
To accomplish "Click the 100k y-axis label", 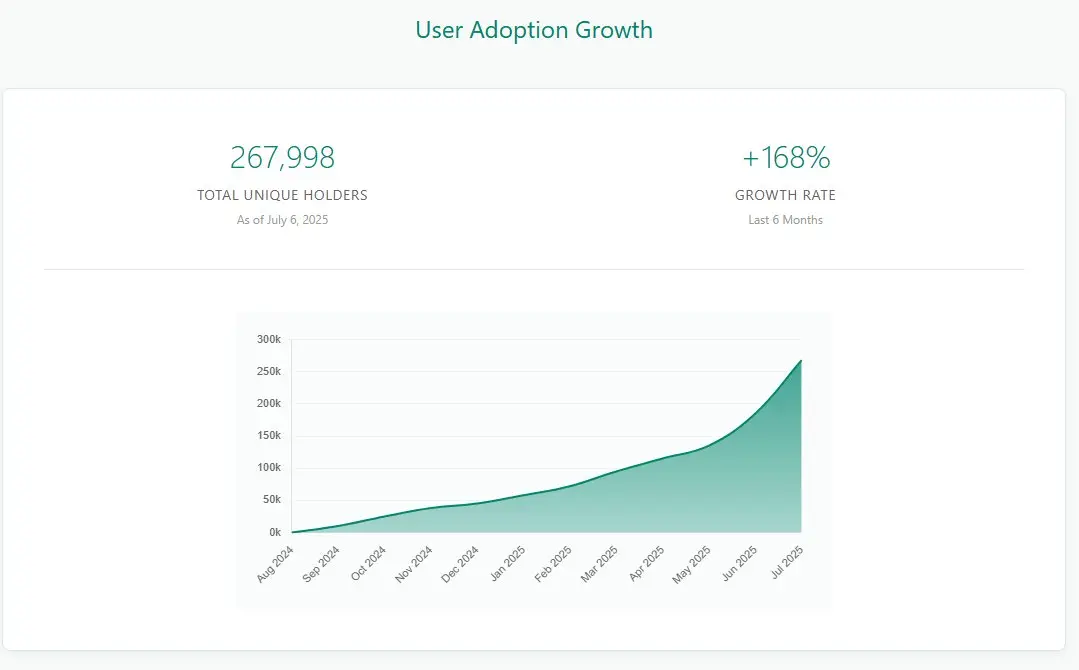I will point(269,467).
